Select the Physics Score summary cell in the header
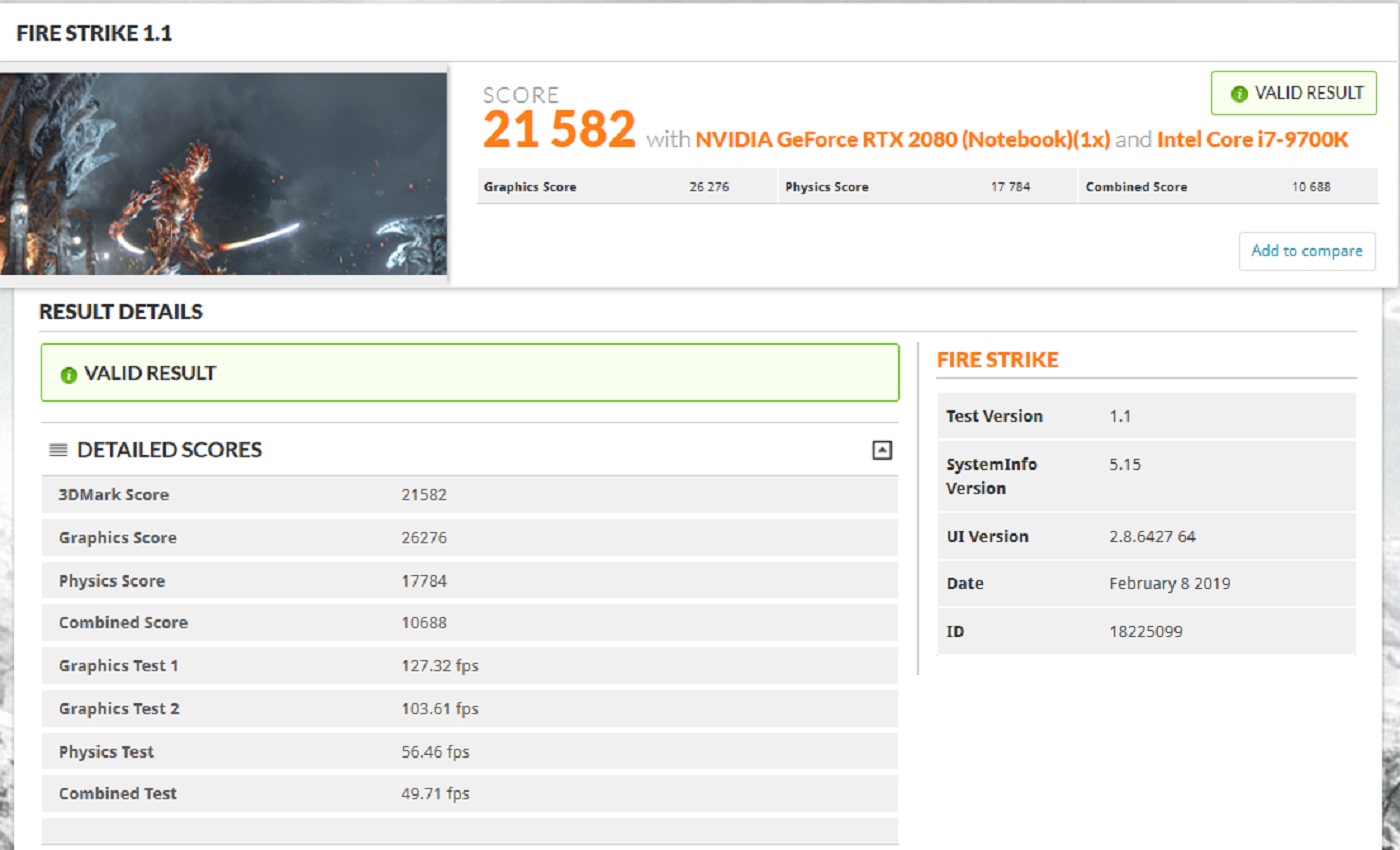 tap(927, 187)
